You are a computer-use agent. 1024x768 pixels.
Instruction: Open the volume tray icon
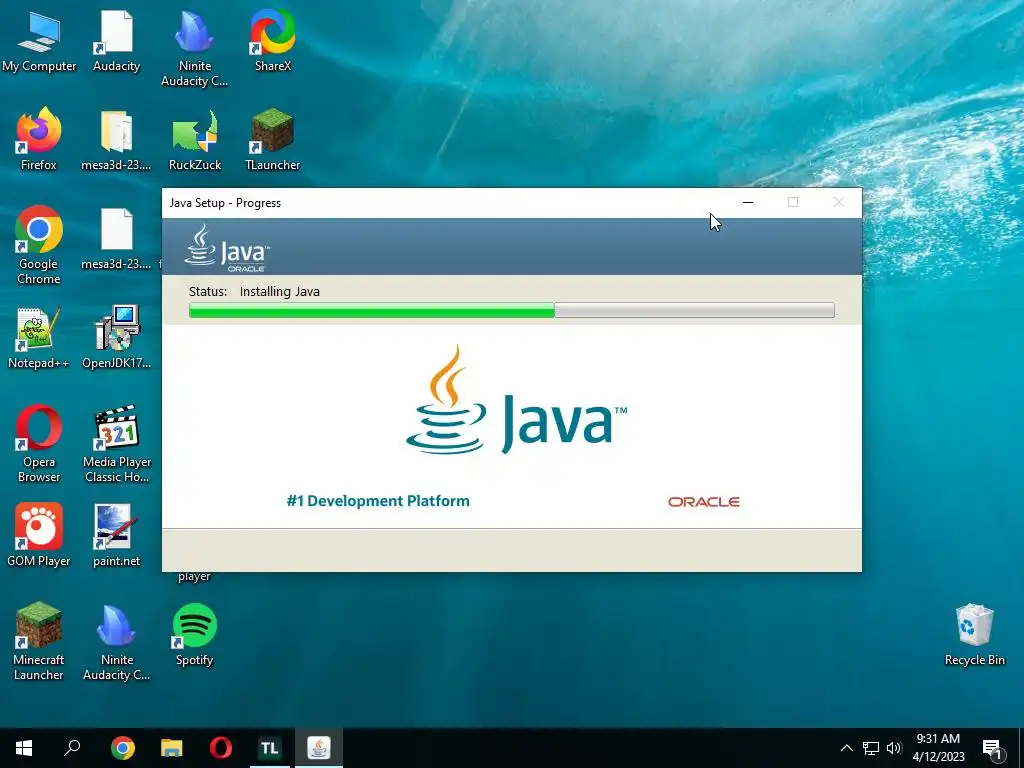pyautogui.click(x=894, y=748)
